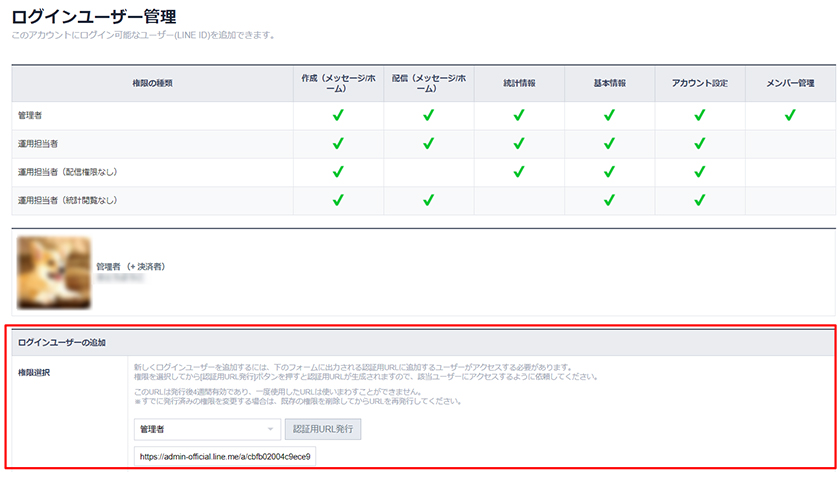Click the 管理者 checkmark under 統計情報

coord(519,116)
